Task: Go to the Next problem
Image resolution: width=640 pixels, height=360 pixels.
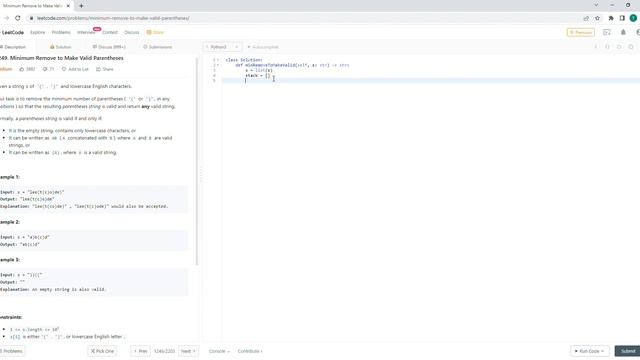Action: pyautogui.click(x=188, y=351)
